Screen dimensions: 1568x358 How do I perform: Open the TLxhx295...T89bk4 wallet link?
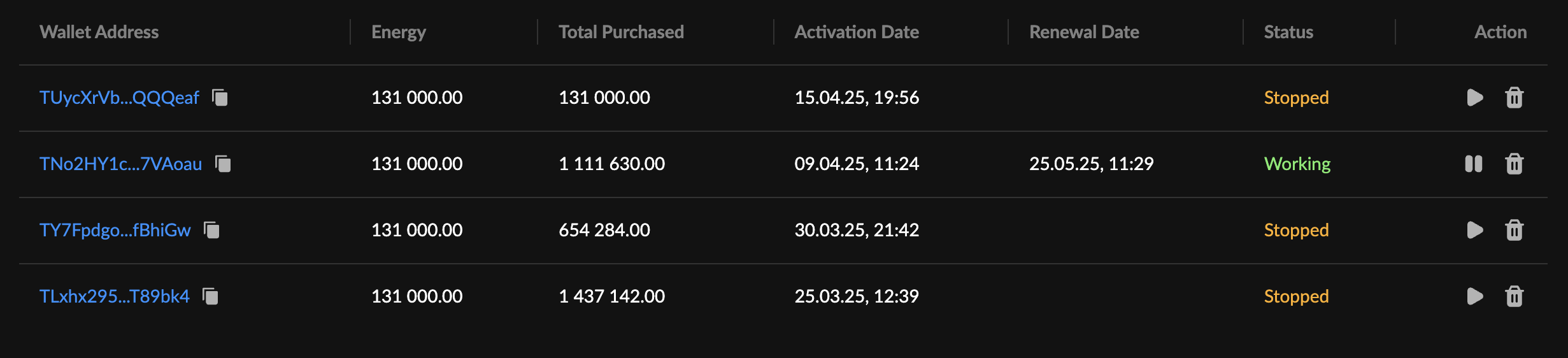(114, 296)
